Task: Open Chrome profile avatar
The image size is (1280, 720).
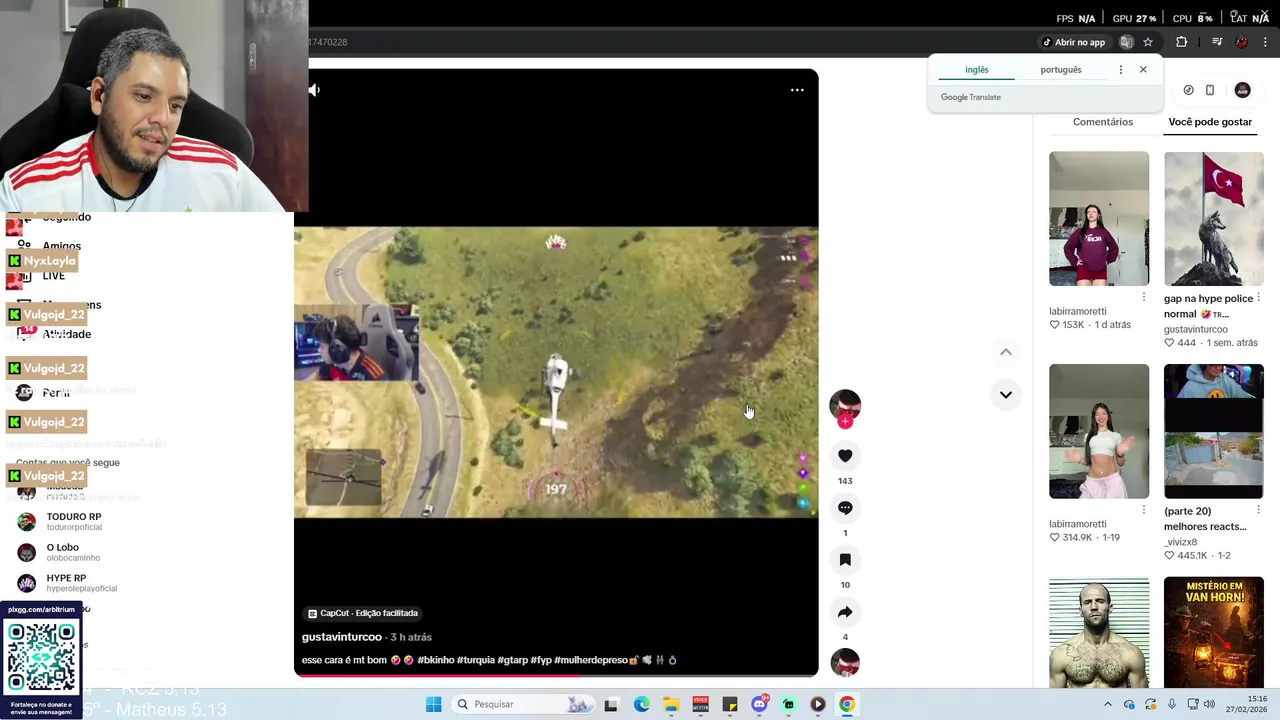Action: [x=1241, y=42]
